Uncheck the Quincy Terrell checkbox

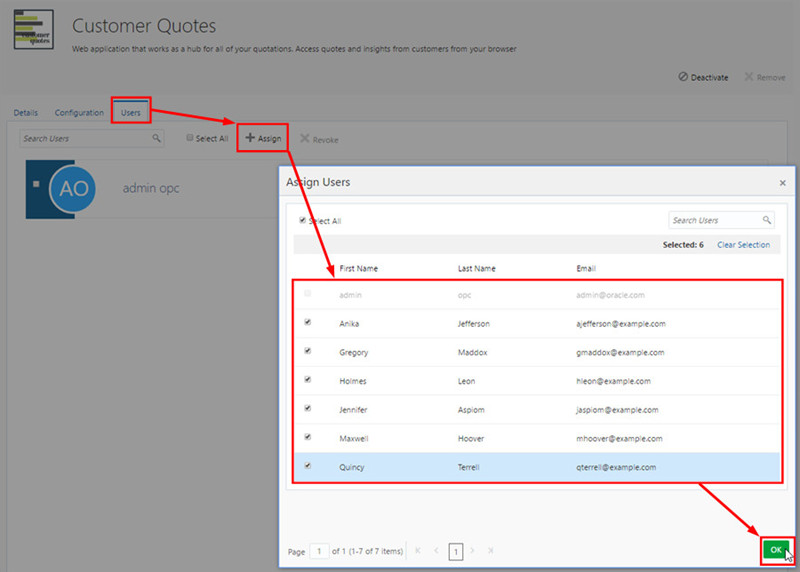pos(308,465)
